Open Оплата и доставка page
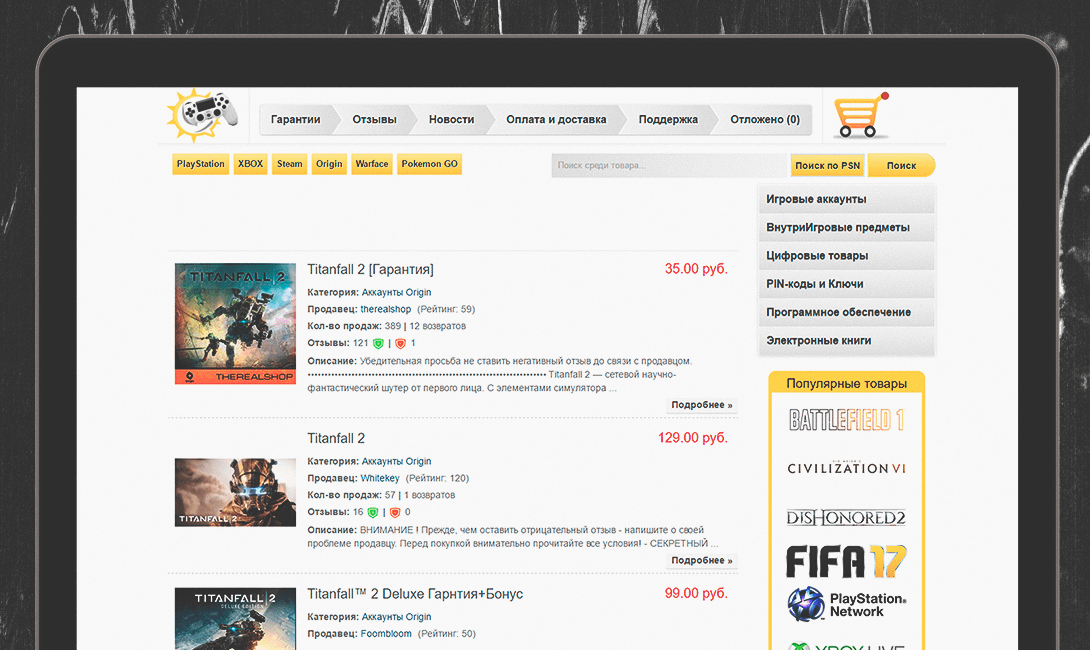This screenshot has width=1090, height=650. 556,120
